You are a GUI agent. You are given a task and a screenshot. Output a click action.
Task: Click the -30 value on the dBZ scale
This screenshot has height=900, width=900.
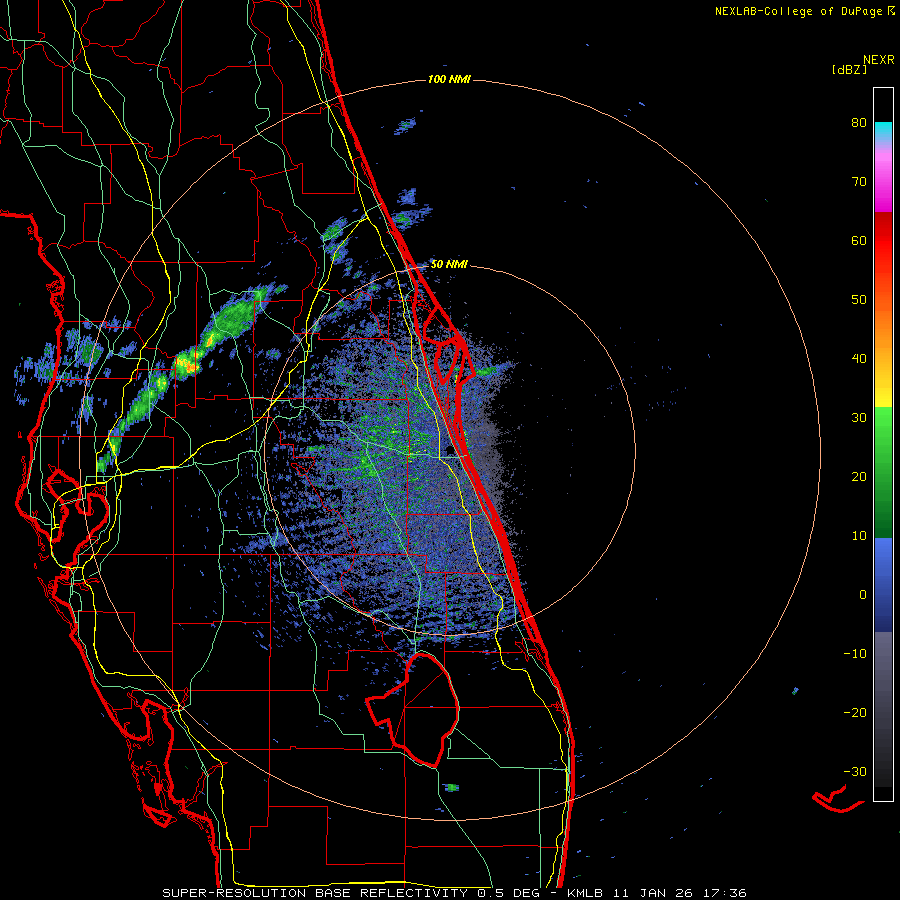click(855, 771)
